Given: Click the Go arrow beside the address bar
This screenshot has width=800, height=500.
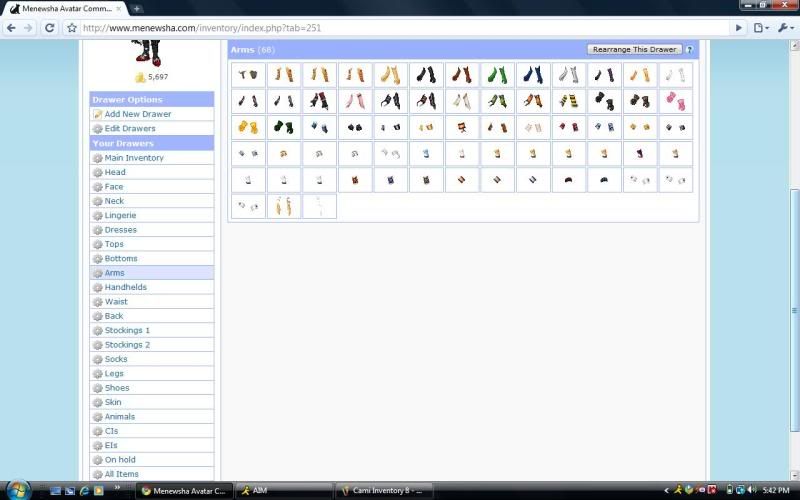Looking at the screenshot, I should pos(738,28).
